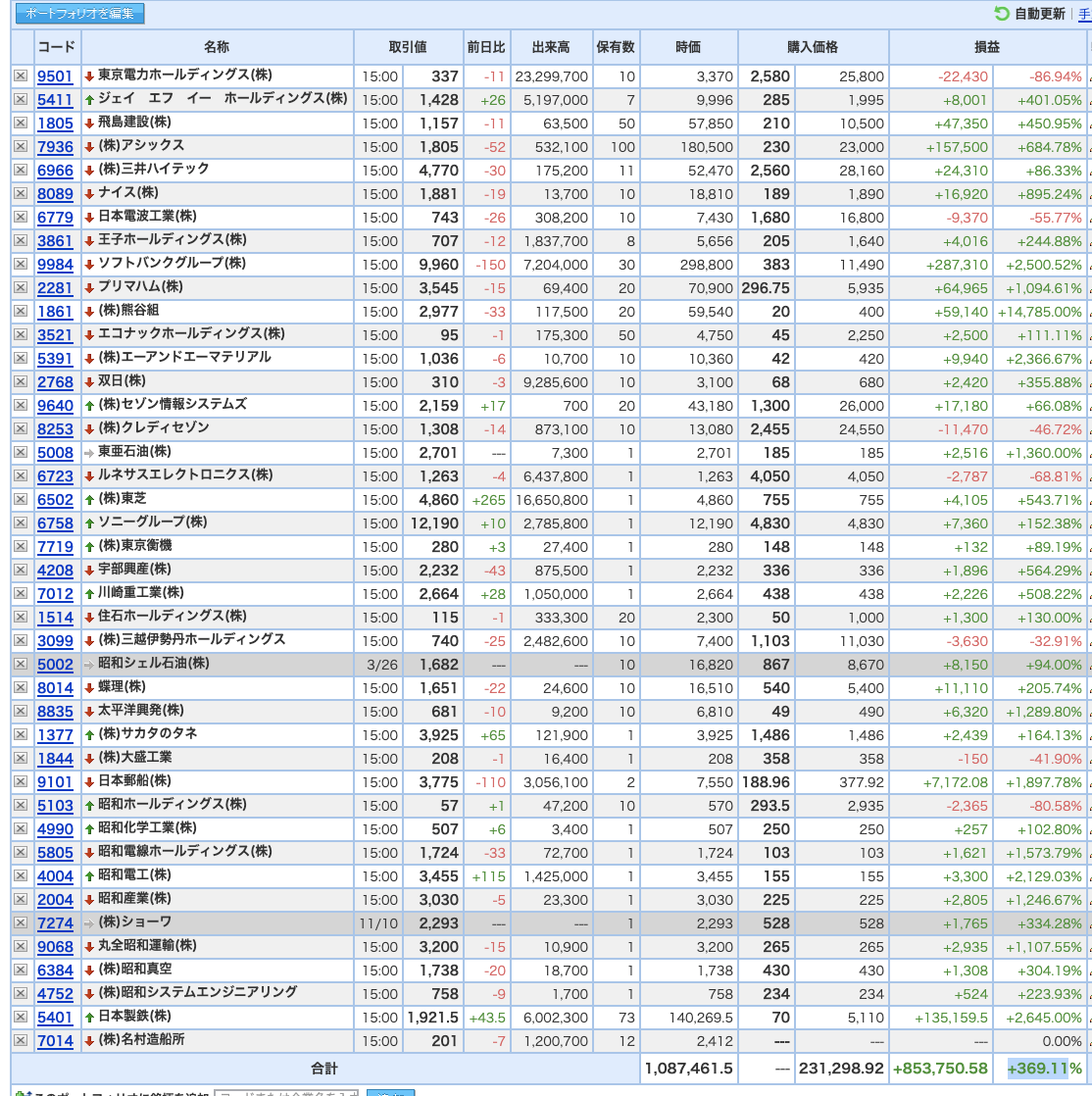Viewport: 1092px width, 1096px height.
Task: Click total market value 1,087,461.5
Action: [x=688, y=1068]
